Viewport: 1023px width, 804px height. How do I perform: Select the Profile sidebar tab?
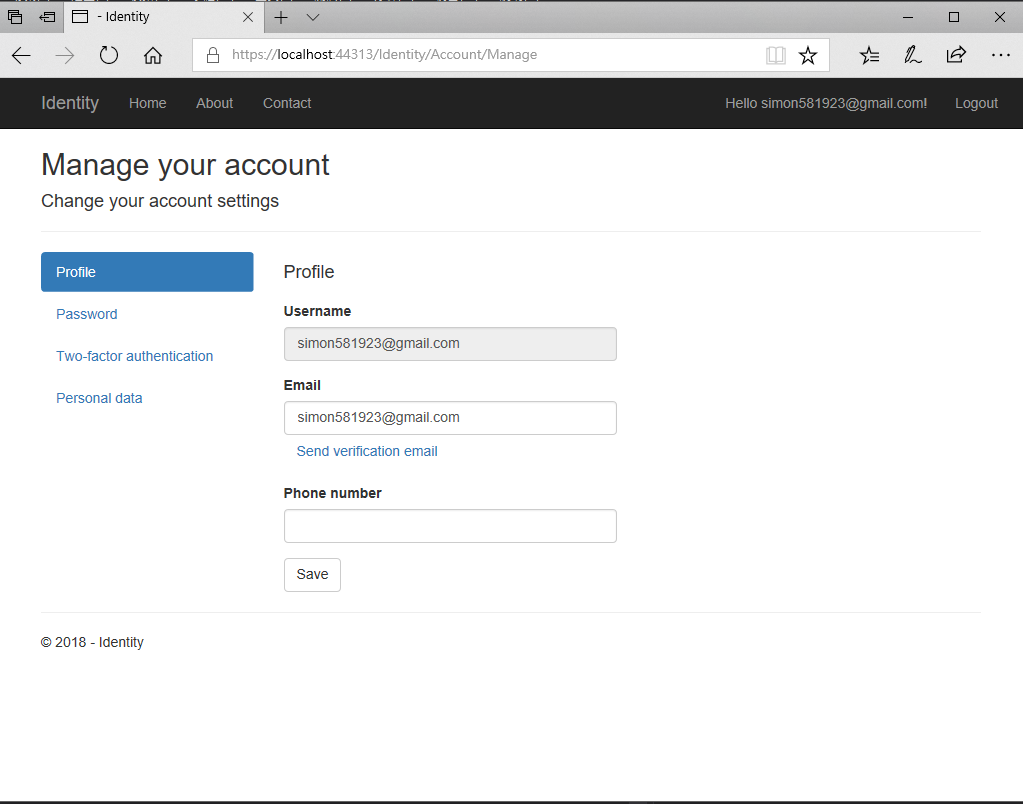[147, 272]
